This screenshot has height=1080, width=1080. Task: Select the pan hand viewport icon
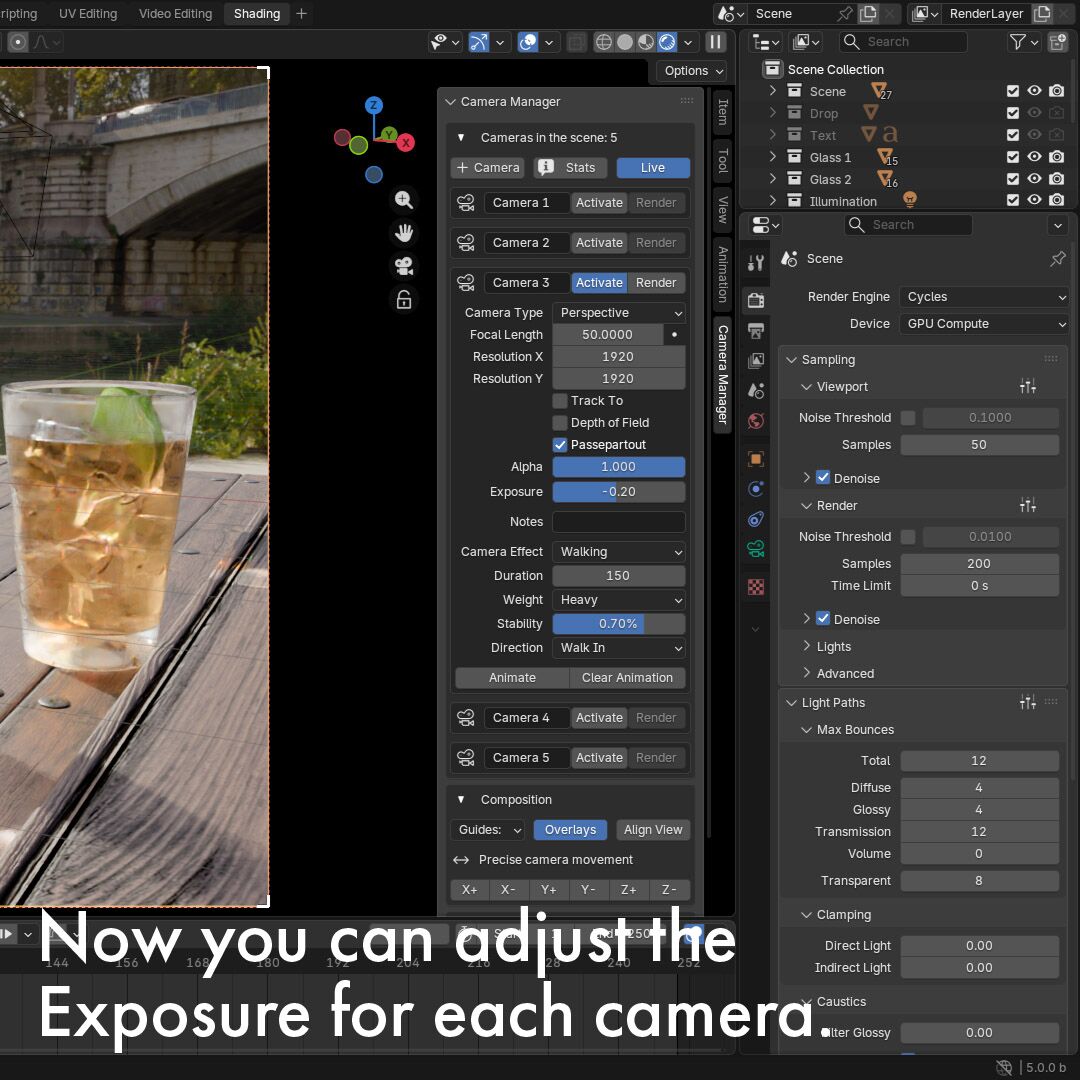tap(404, 233)
